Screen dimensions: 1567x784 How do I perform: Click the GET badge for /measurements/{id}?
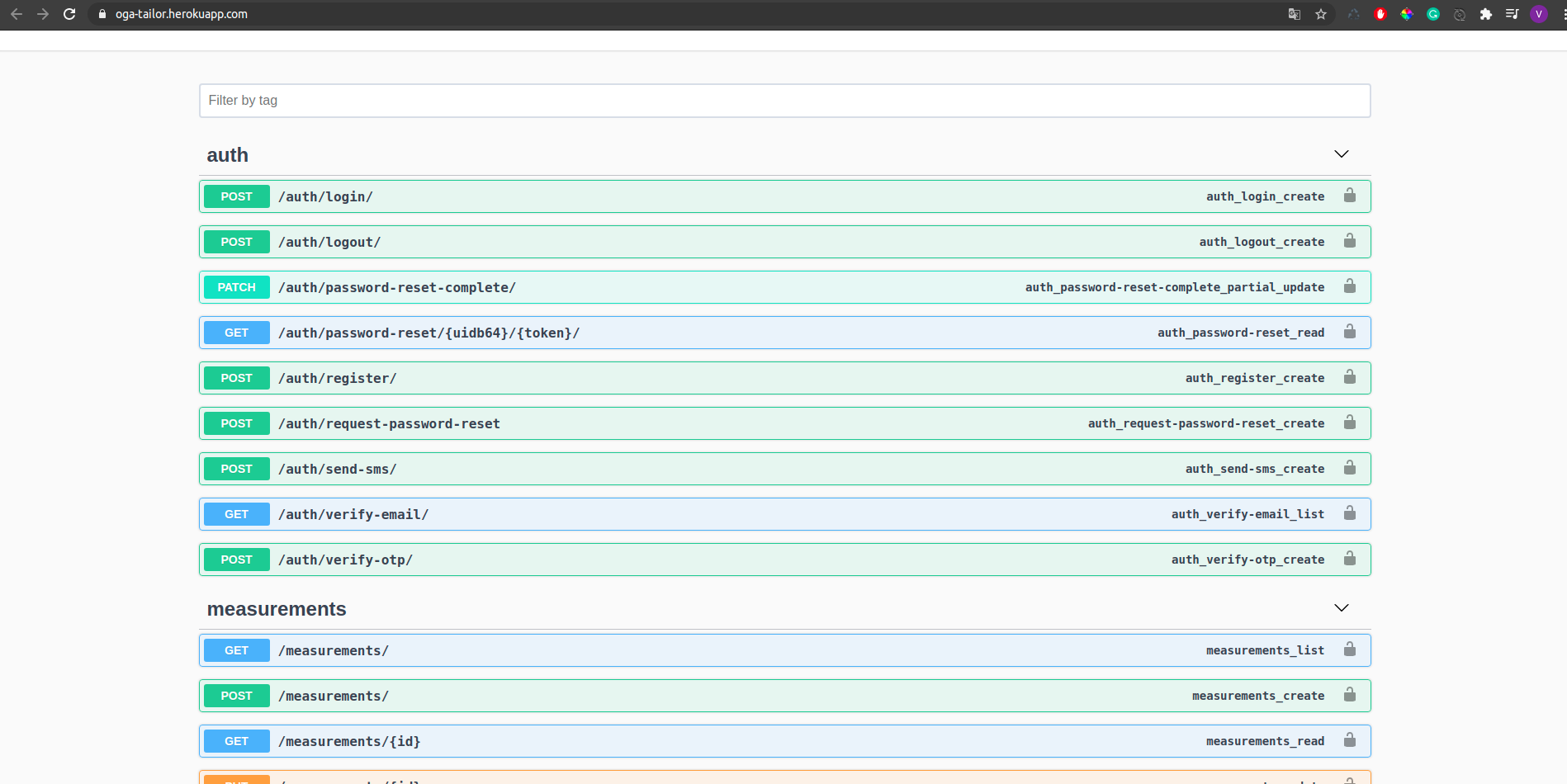237,741
